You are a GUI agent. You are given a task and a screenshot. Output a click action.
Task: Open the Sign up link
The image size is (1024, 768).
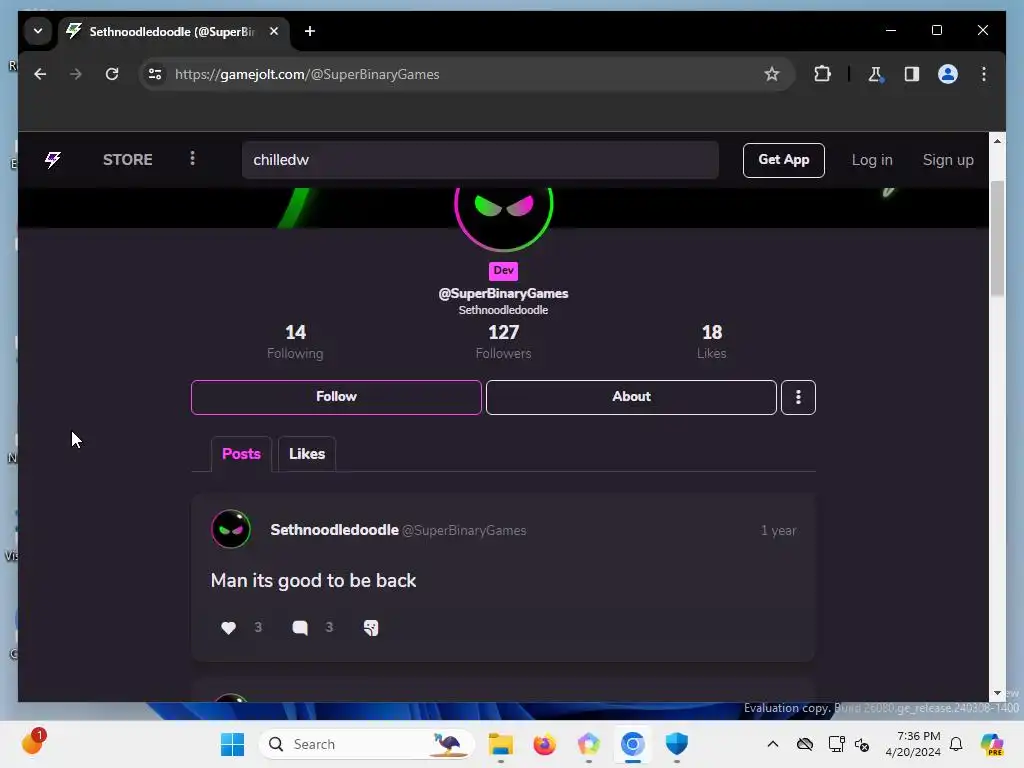948,160
